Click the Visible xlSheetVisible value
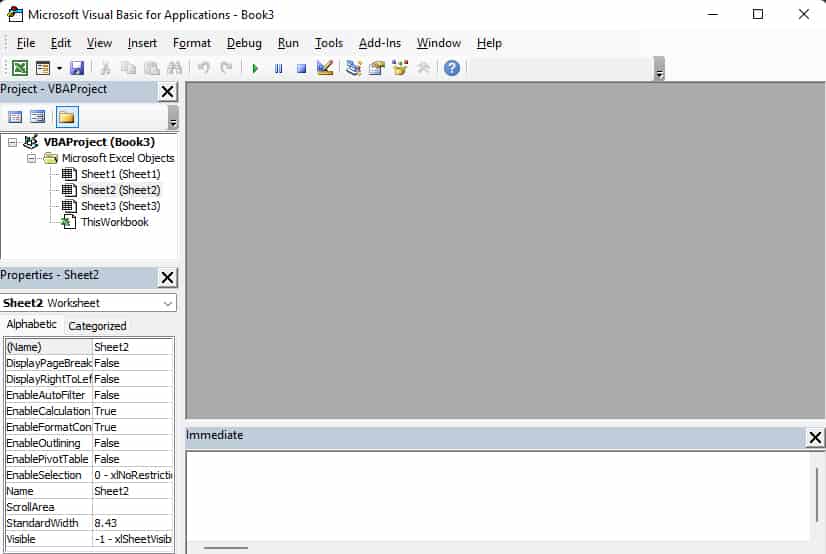 133,539
